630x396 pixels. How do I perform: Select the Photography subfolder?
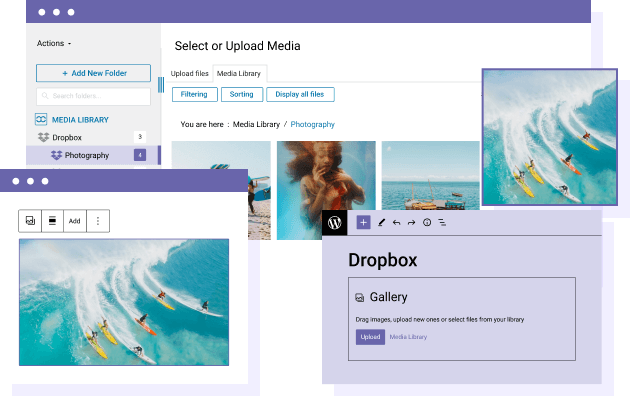click(x=87, y=155)
